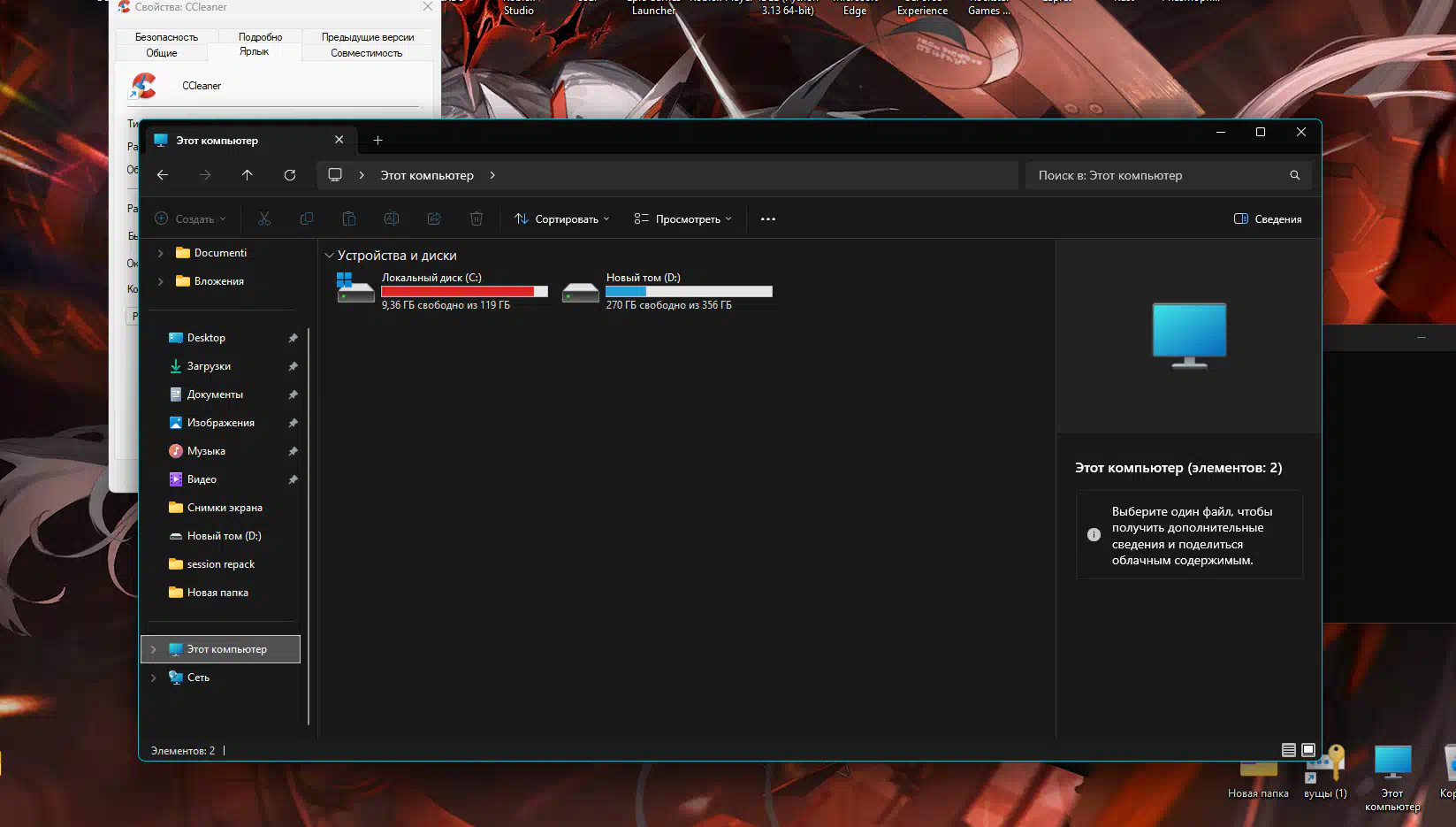The image size is (1456, 827).
Task: Unpin Документы from quick access
Action: [x=293, y=394]
